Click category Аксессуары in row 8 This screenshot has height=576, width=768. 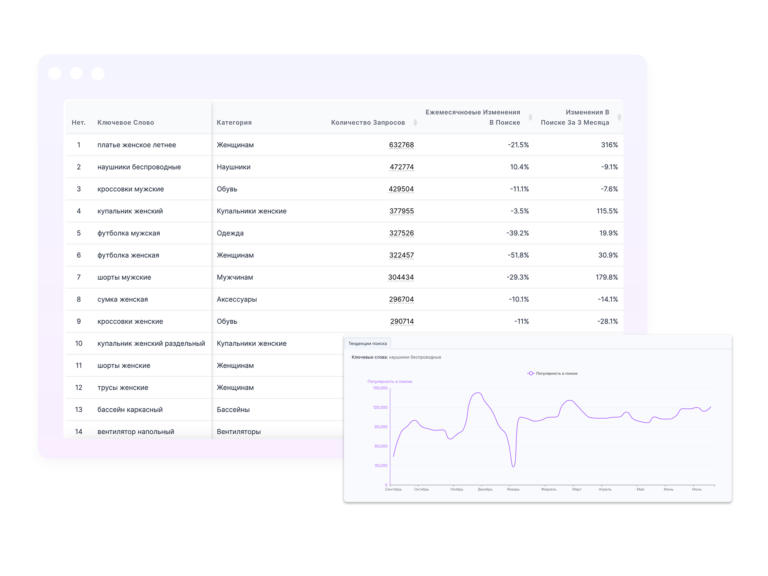(x=236, y=299)
